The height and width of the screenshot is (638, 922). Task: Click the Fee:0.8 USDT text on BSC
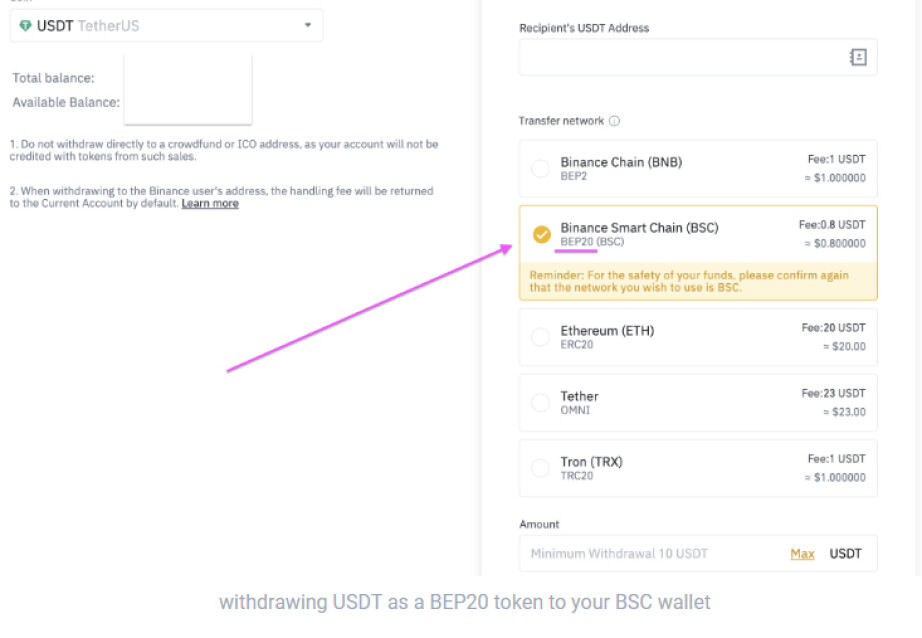click(x=832, y=225)
